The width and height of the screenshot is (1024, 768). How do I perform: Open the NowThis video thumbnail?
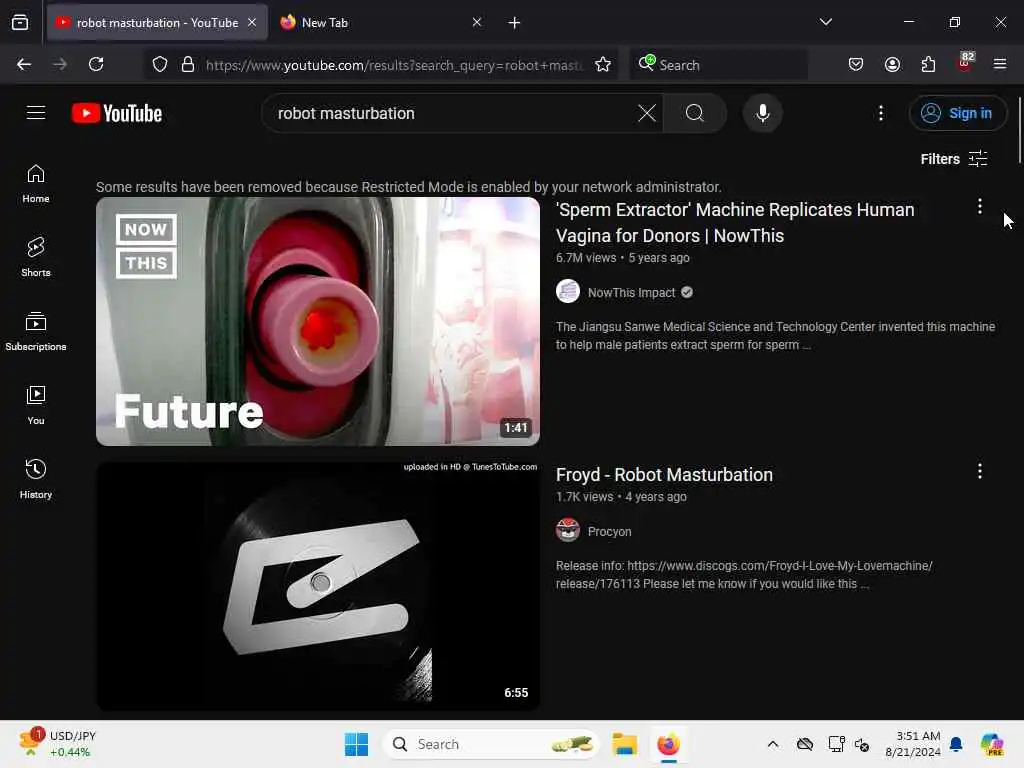318,321
